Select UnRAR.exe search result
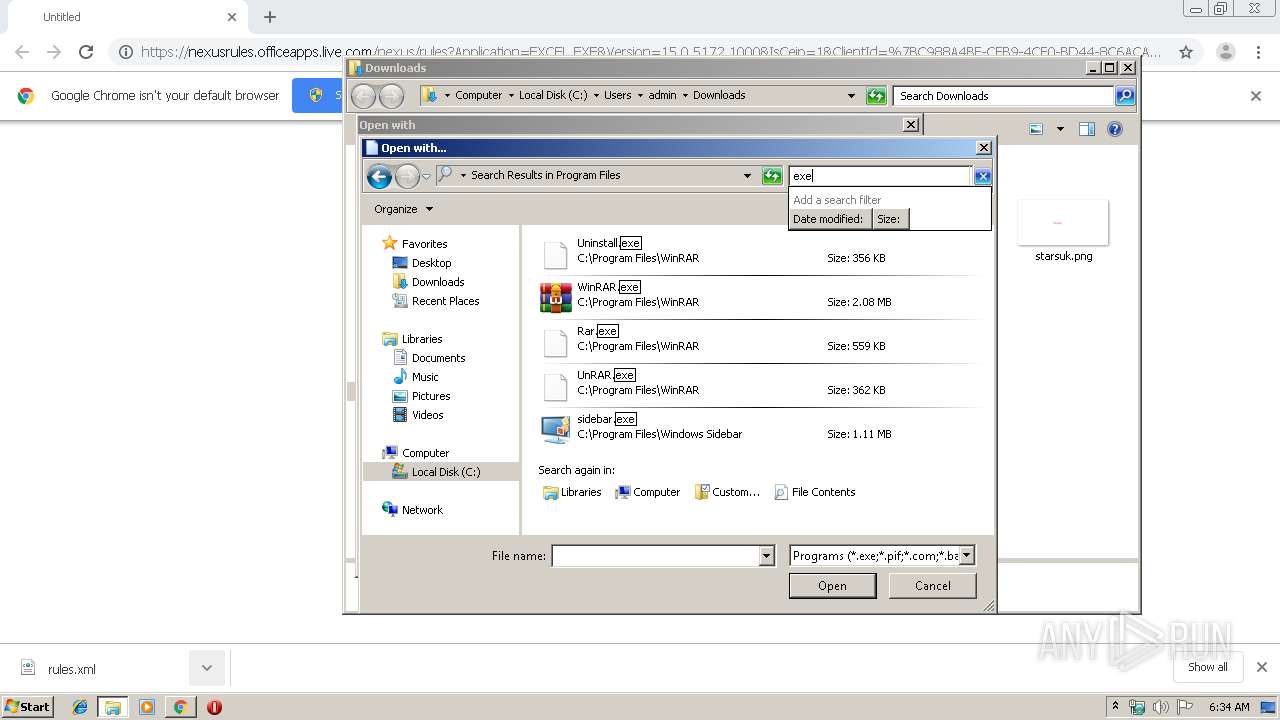 (758, 386)
